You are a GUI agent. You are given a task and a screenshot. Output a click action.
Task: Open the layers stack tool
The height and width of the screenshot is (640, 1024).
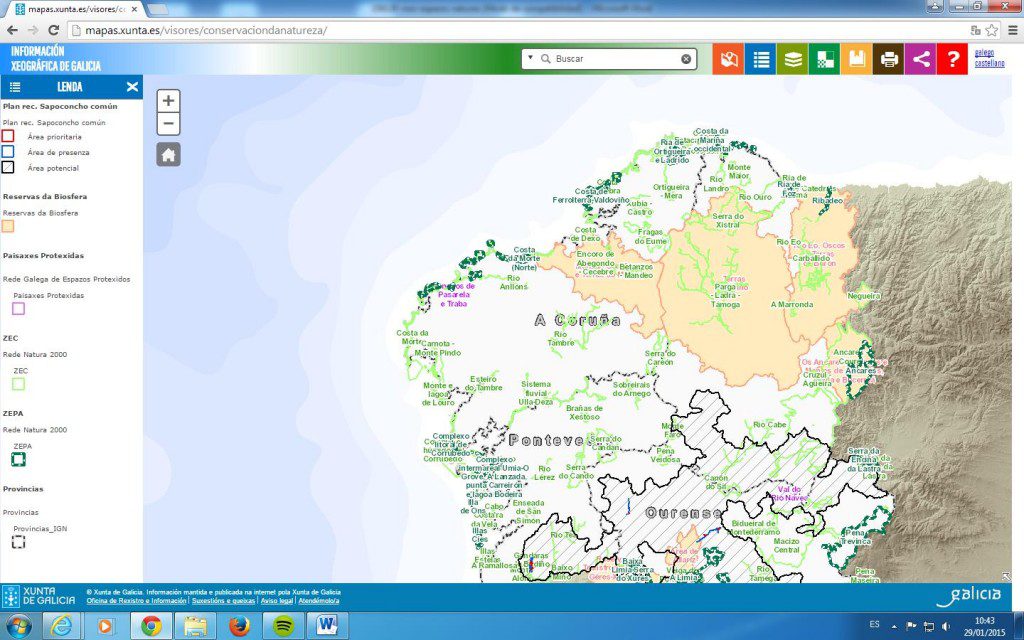pyautogui.click(x=793, y=59)
